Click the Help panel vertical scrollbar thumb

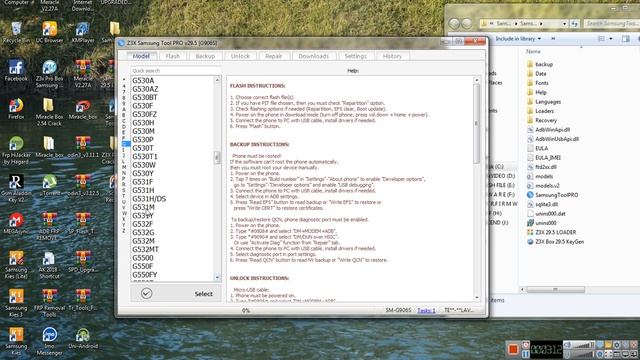pyautogui.click(x=476, y=124)
